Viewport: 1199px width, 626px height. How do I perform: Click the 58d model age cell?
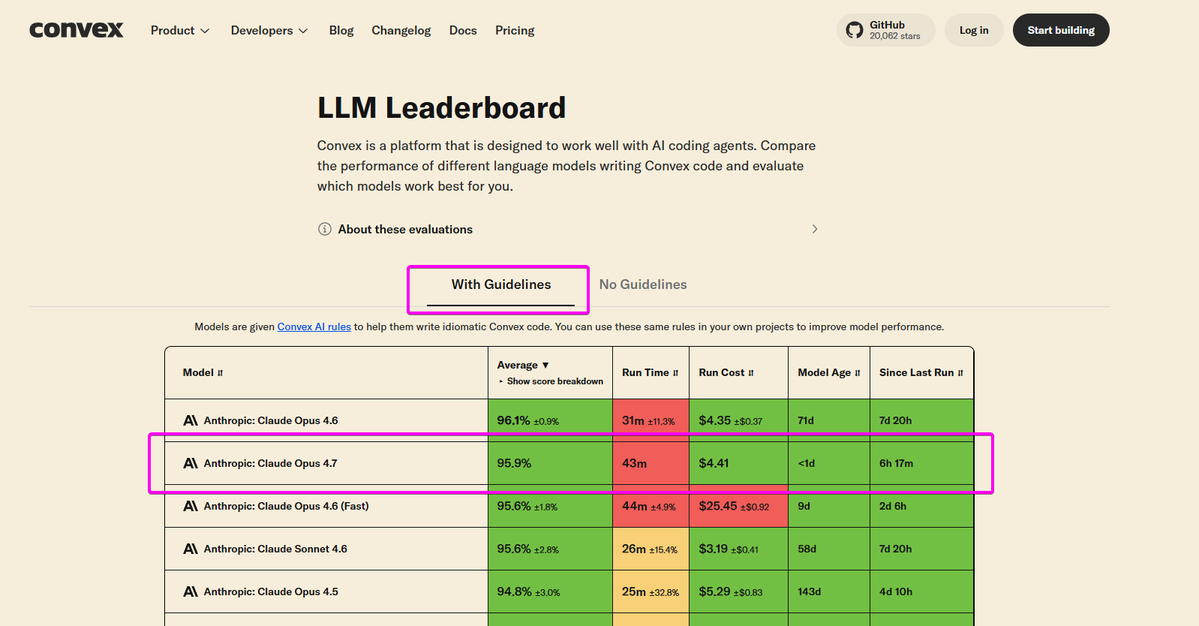pos(829,549)
